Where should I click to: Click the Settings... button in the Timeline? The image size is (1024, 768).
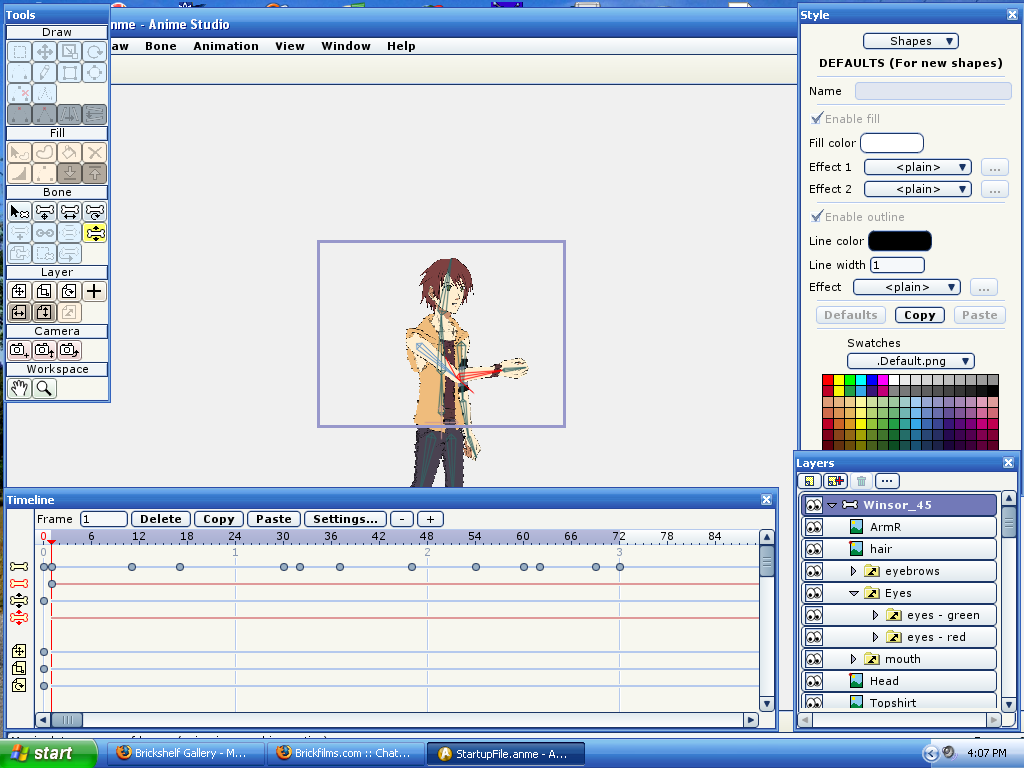(345, 518)
